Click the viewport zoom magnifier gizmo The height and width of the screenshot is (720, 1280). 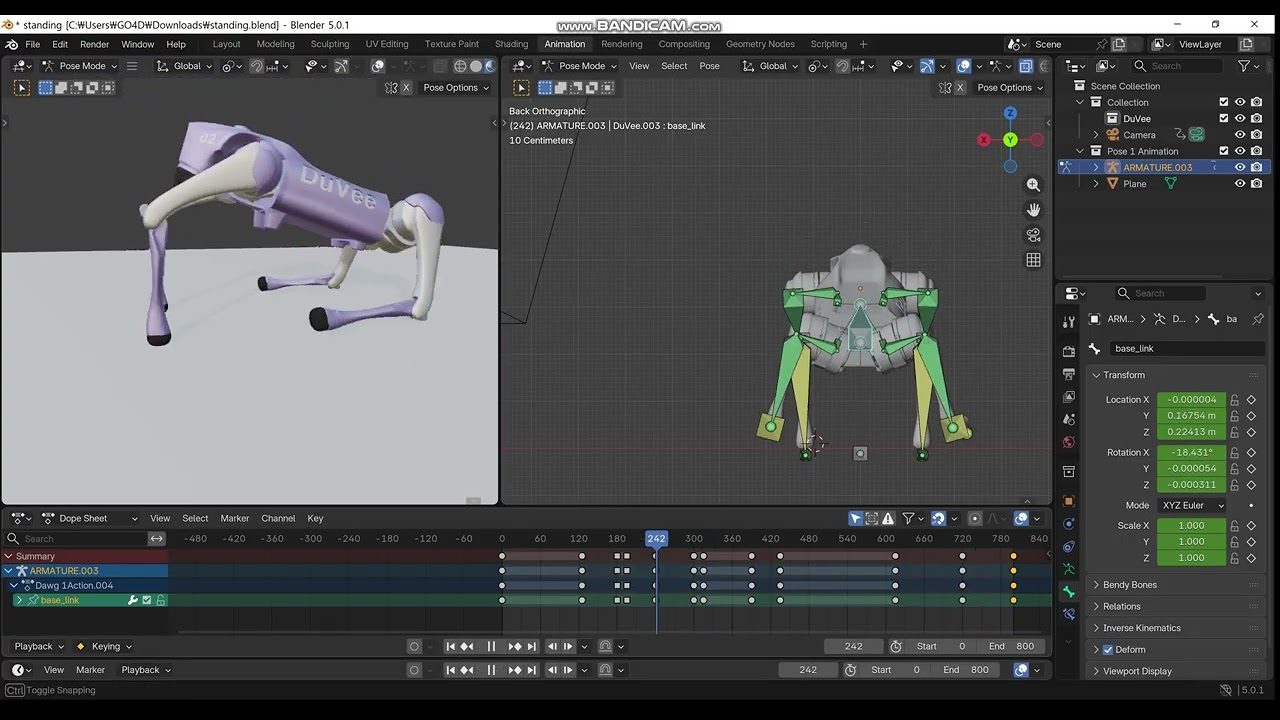(x=1033, y=185)
